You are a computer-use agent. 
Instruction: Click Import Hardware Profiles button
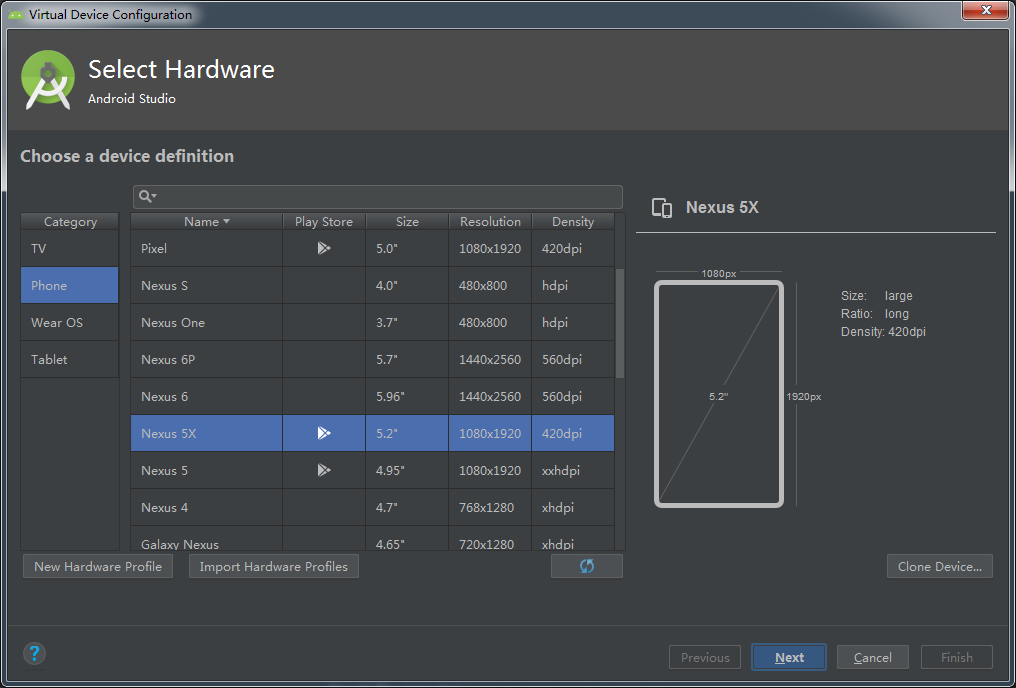point(273,566)
